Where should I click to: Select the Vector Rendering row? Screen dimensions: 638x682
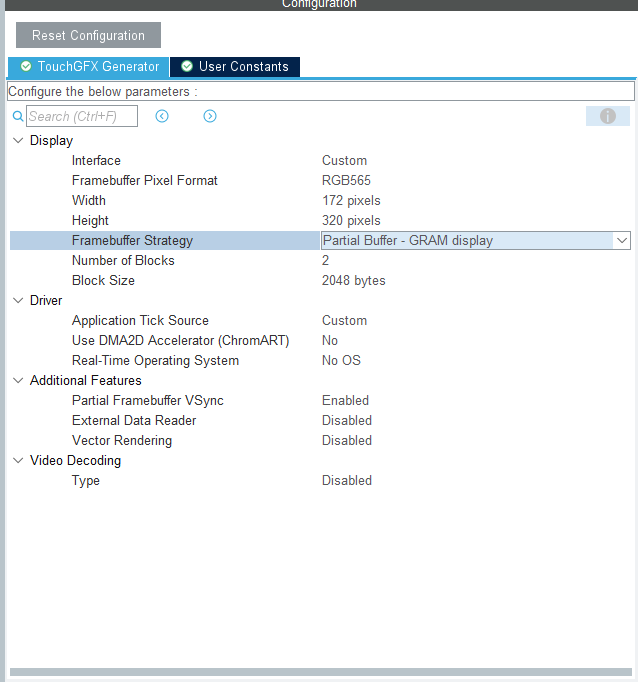(x=320, y=441)
